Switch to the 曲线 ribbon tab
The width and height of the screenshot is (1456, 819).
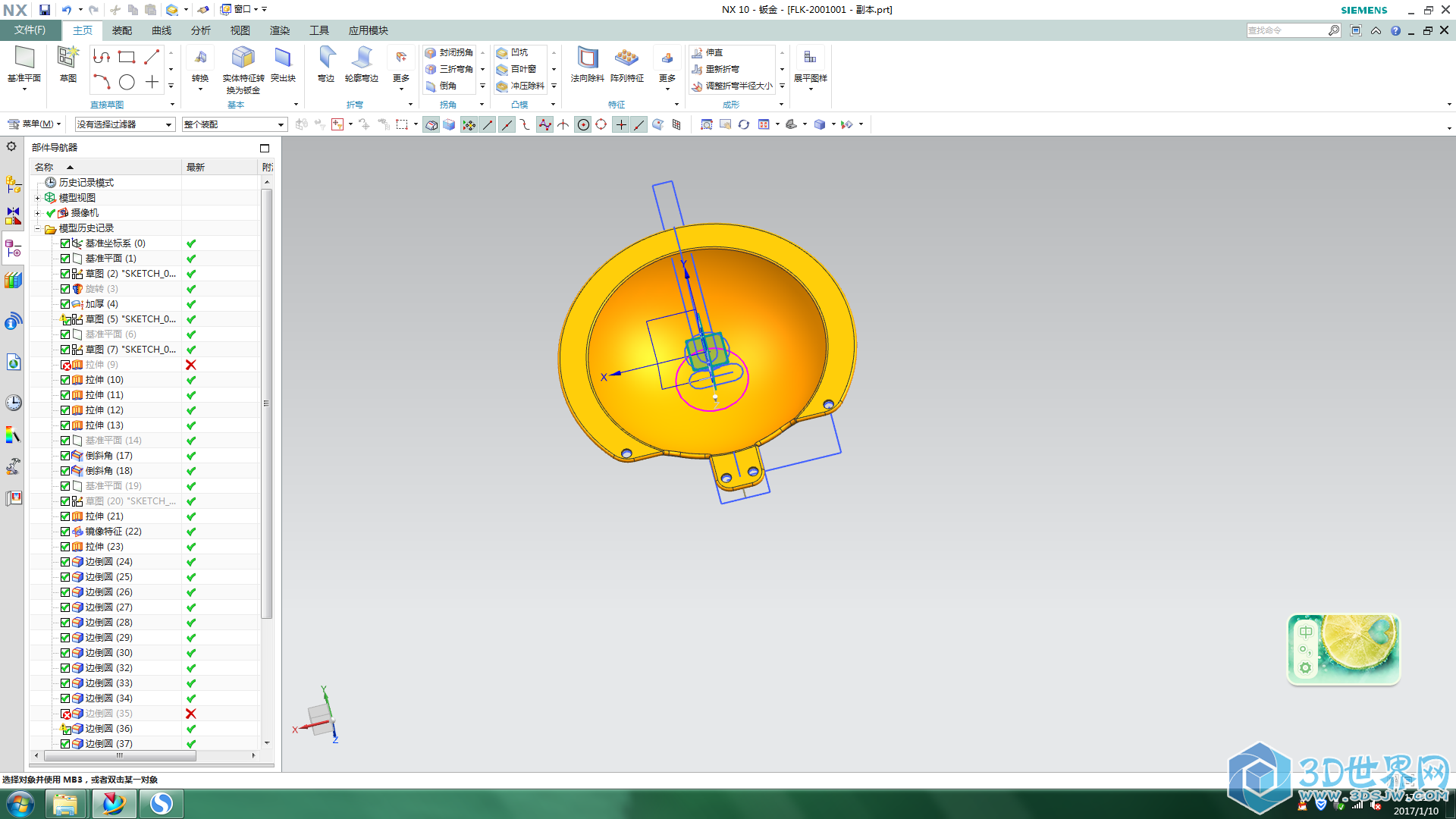[162, 30]
